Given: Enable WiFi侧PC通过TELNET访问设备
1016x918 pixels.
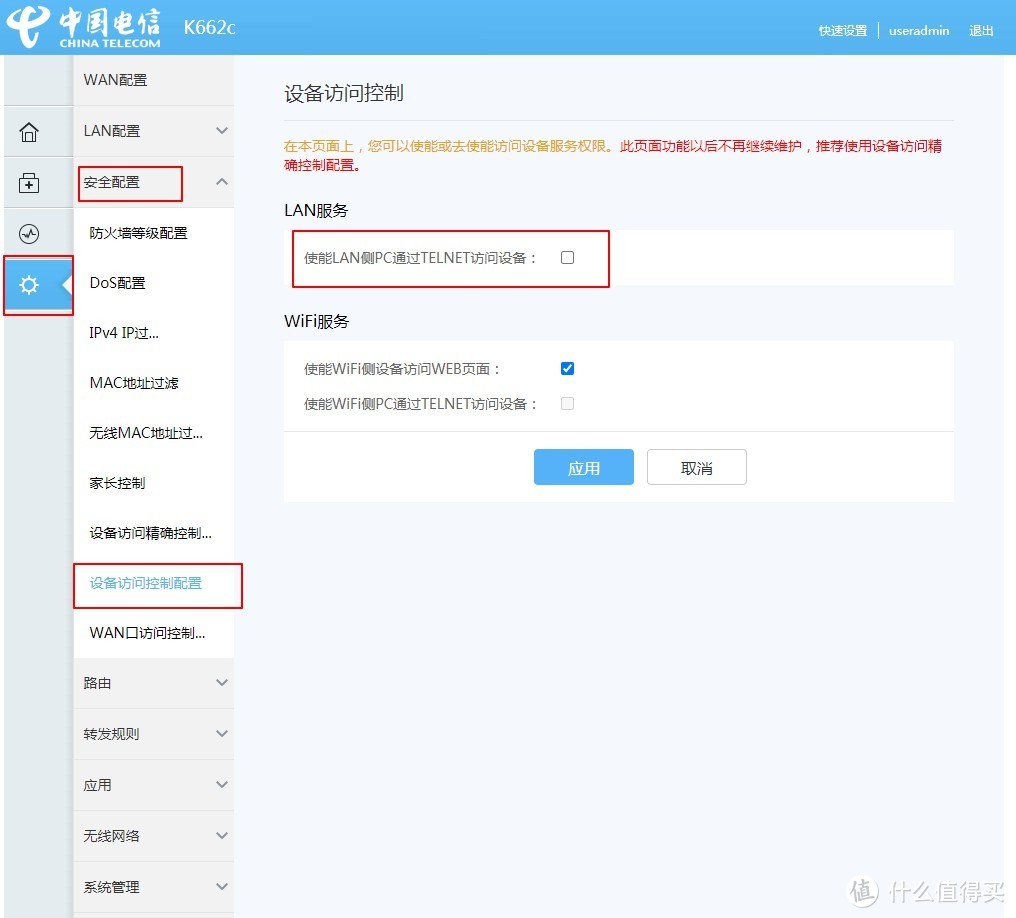Looking at the screenshot, I should click(x=567, y=403).
